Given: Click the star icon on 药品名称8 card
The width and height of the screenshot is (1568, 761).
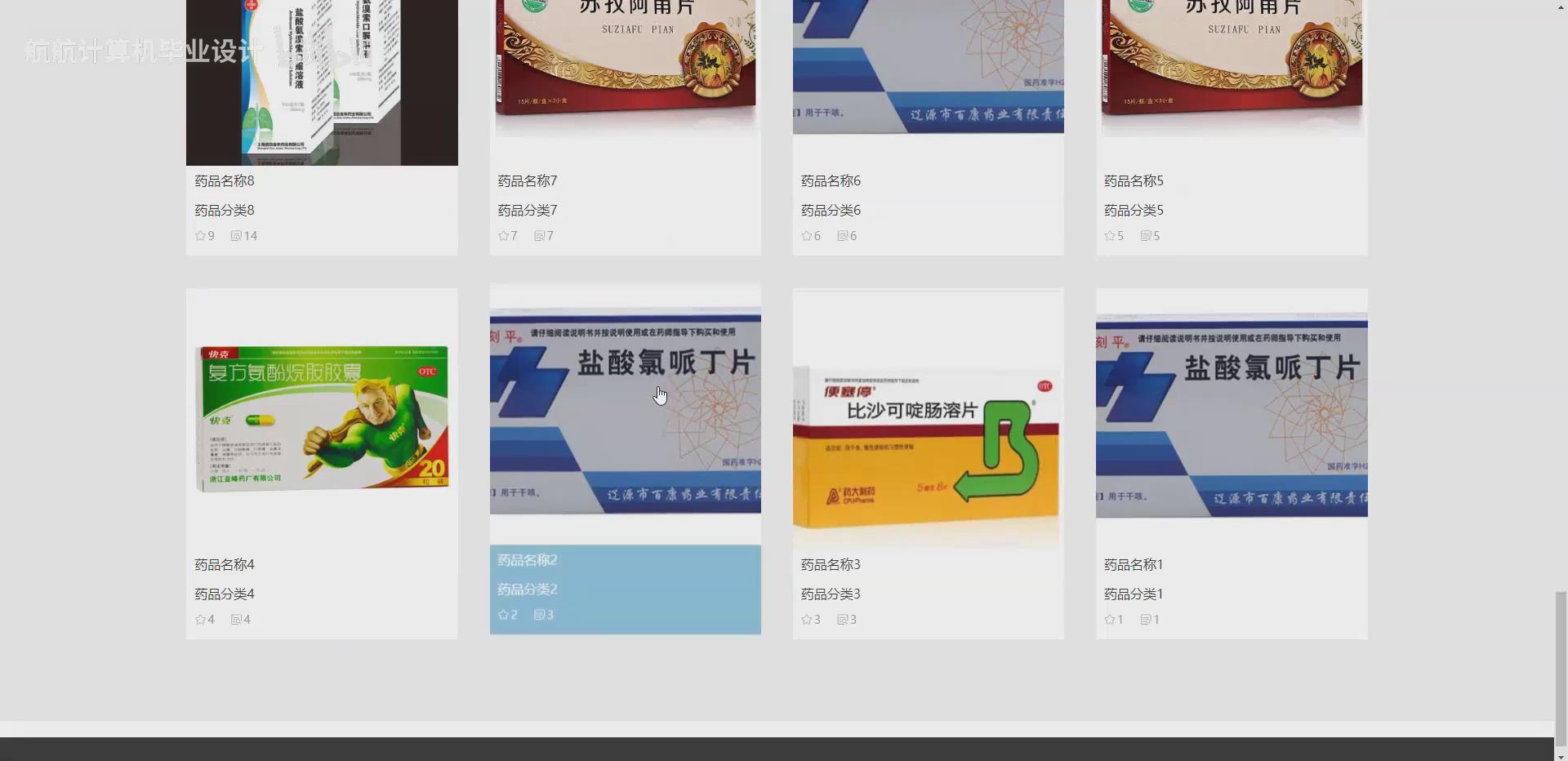Looking at the screenshot, I should tap(200, 236).
